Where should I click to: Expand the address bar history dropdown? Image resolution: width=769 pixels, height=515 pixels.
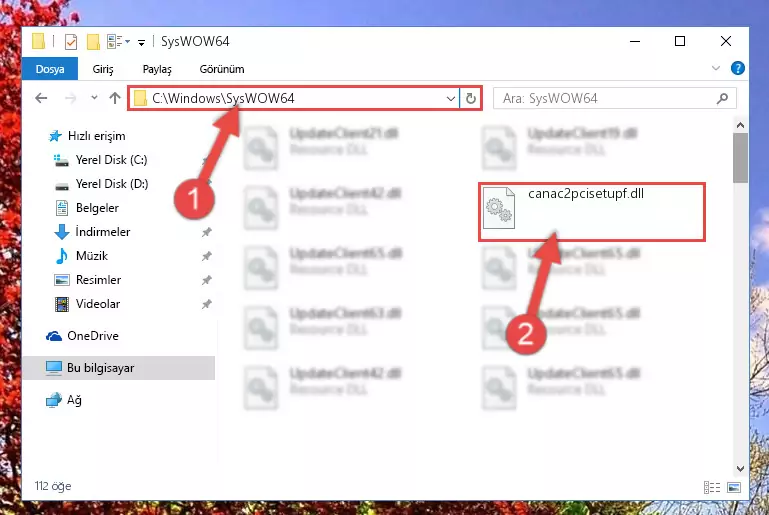(451, 99)
